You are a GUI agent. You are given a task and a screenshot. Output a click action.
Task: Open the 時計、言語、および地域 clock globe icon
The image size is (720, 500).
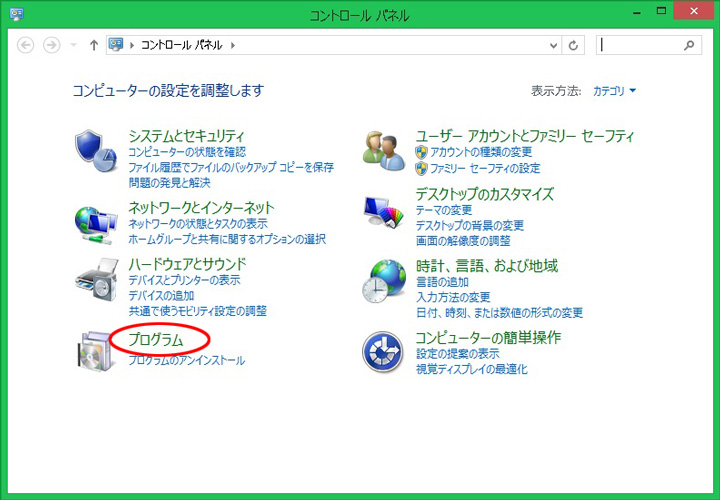pos(384,281)
